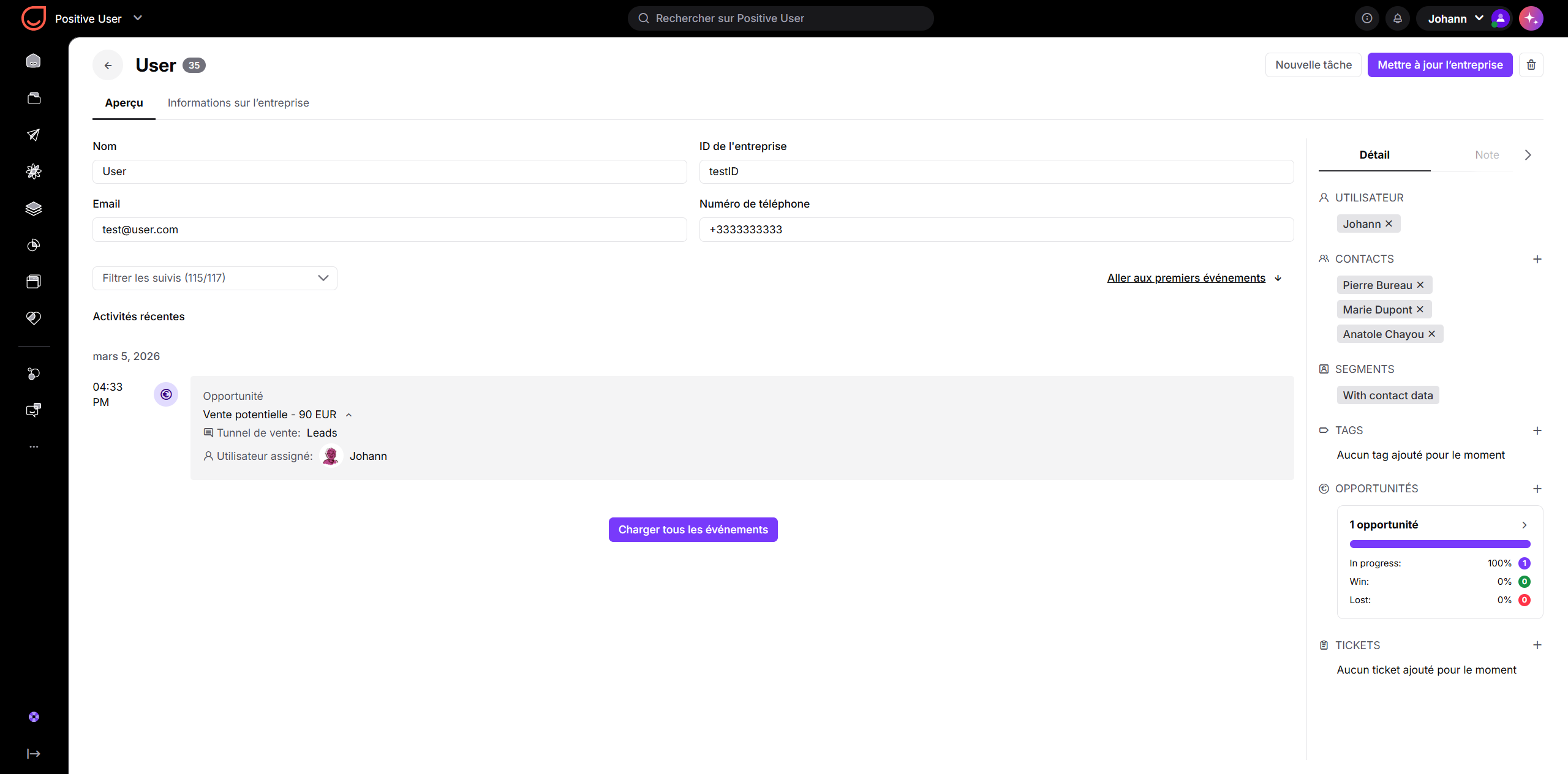1568x774 pixels.
Task: Click the back arrow next to User
Action: coord(108,65)
